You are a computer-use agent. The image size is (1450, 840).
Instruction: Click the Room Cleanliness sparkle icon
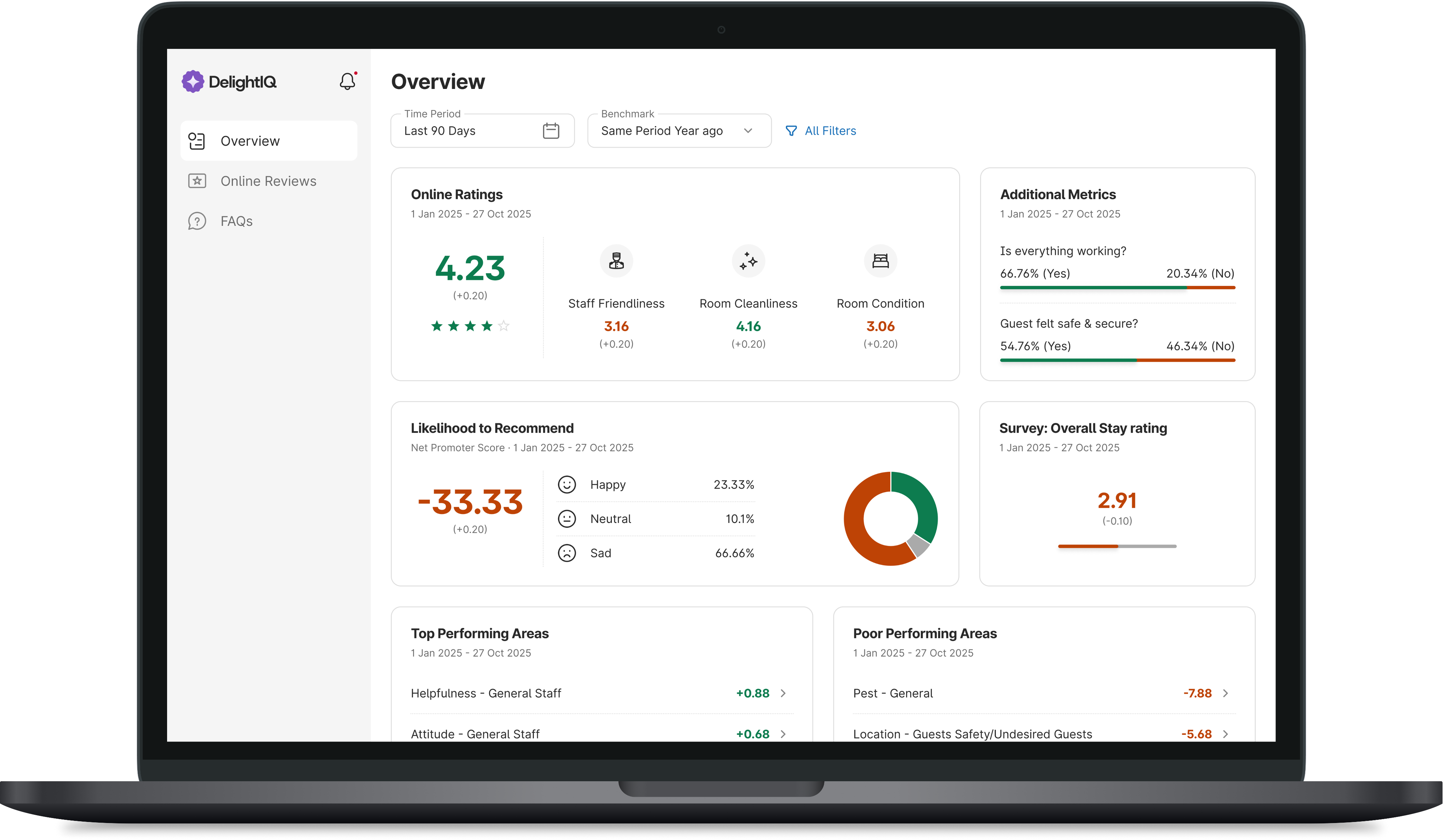[x=748, y=261]
